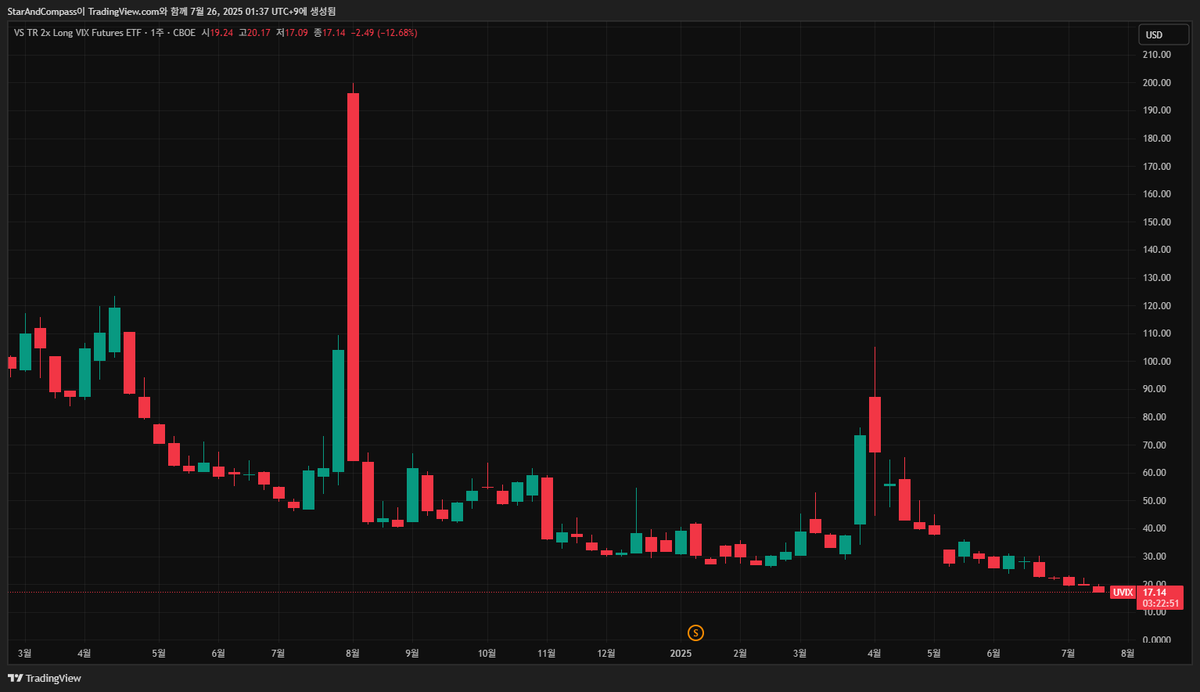Click the close value 17.14 in legend
Image resolution: width=1200 pixels, height=692 pixels.
(x=333, y=33)
